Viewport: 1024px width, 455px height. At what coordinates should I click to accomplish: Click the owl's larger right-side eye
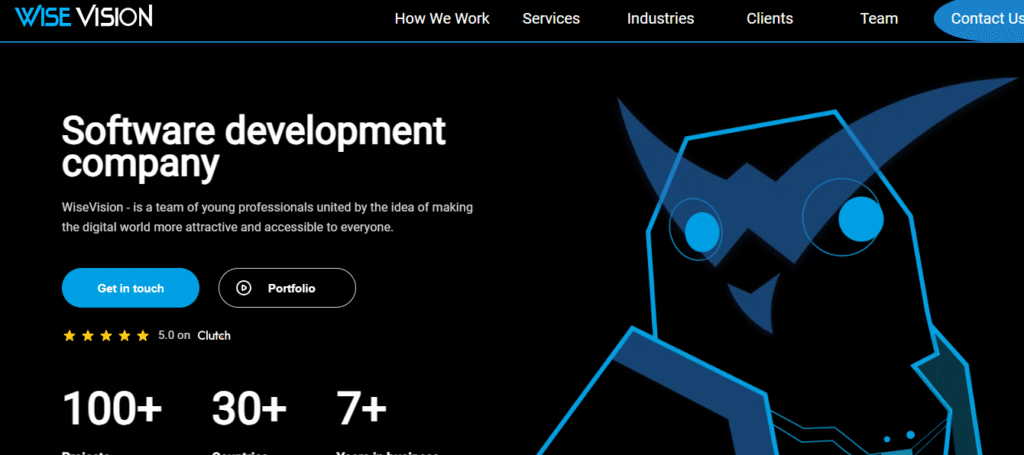(858, 220)
